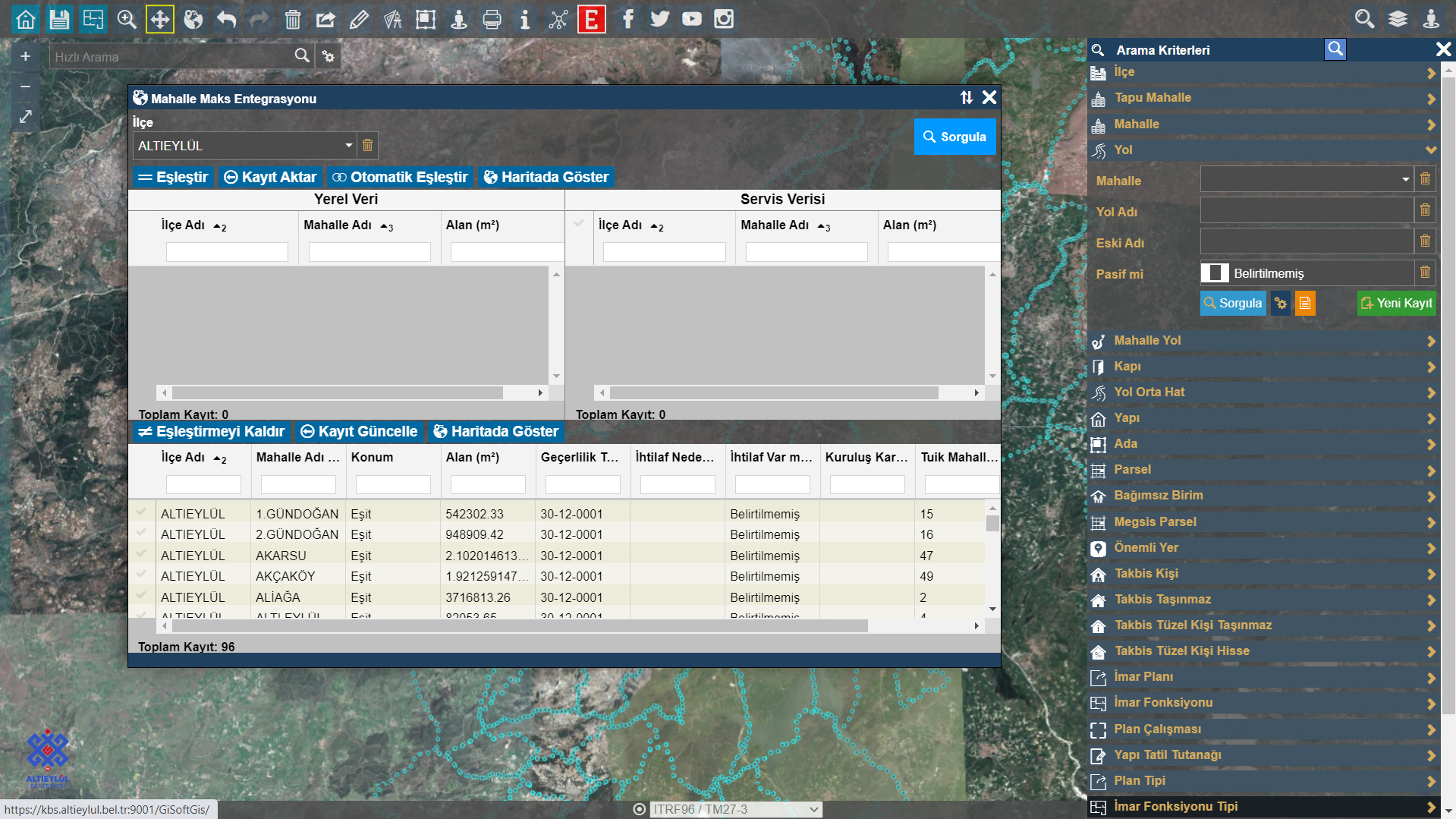Screen dimensions: 1456x819
Task: Toggle the Pasif mi checkbox
Action: (x=1215, y=273)
